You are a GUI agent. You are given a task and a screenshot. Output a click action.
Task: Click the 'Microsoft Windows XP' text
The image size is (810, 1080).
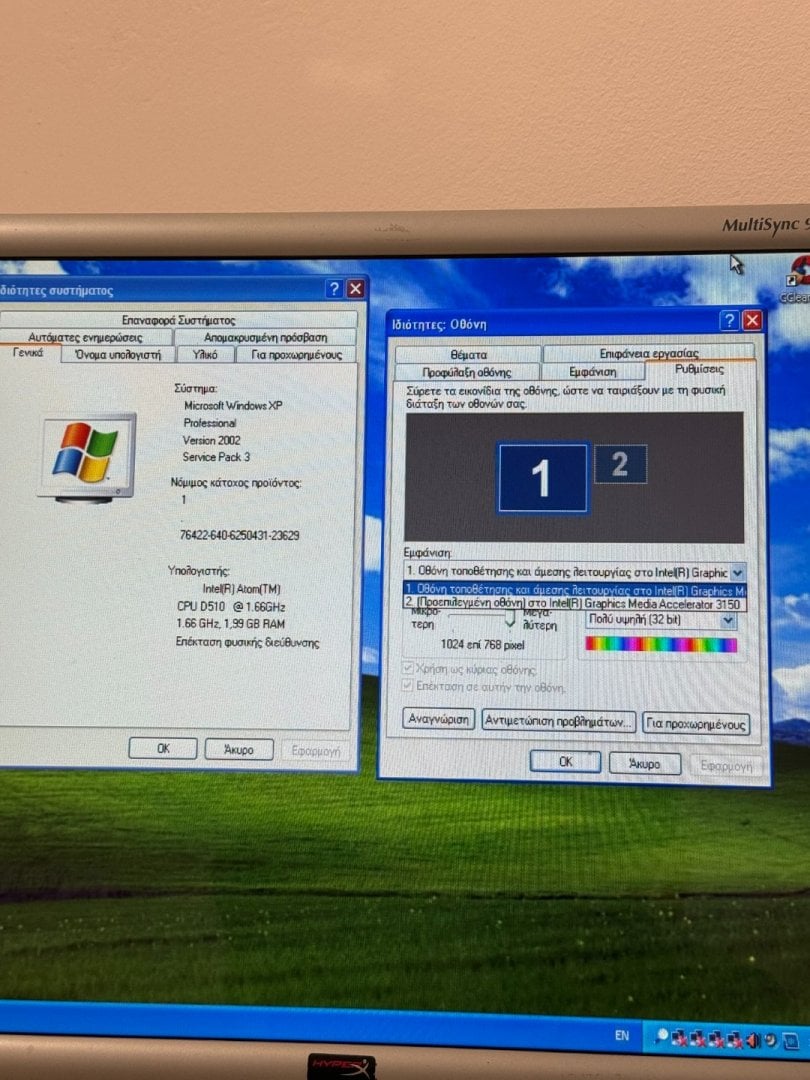tap(233, 405)
